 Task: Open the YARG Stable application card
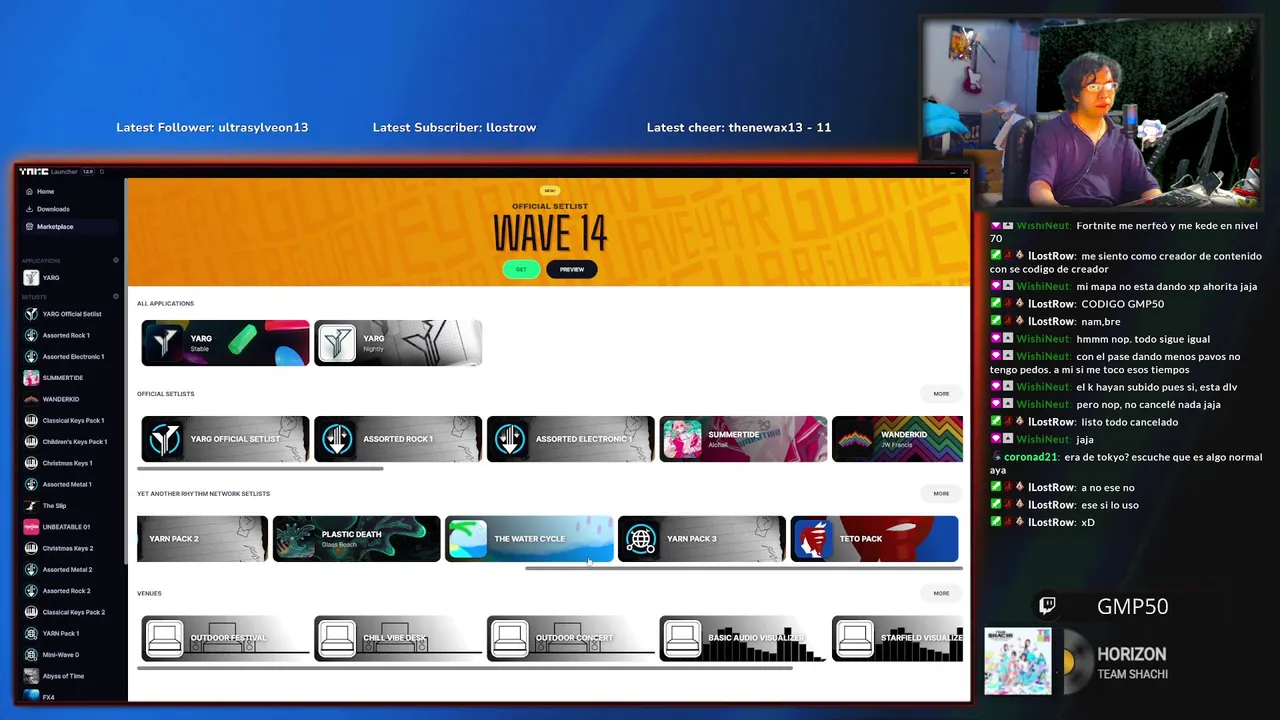click(225, 343)
